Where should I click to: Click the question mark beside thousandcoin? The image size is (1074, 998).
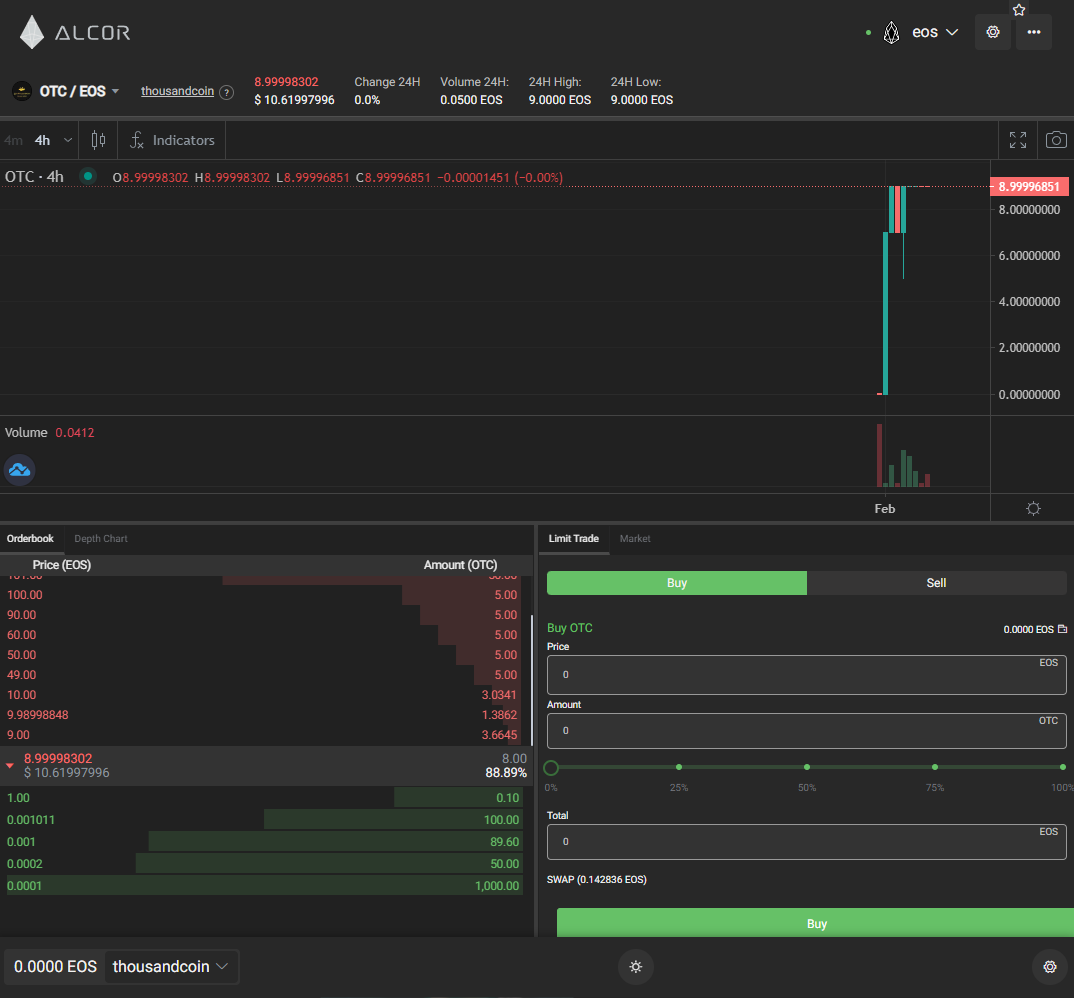[x=226, y=92]
